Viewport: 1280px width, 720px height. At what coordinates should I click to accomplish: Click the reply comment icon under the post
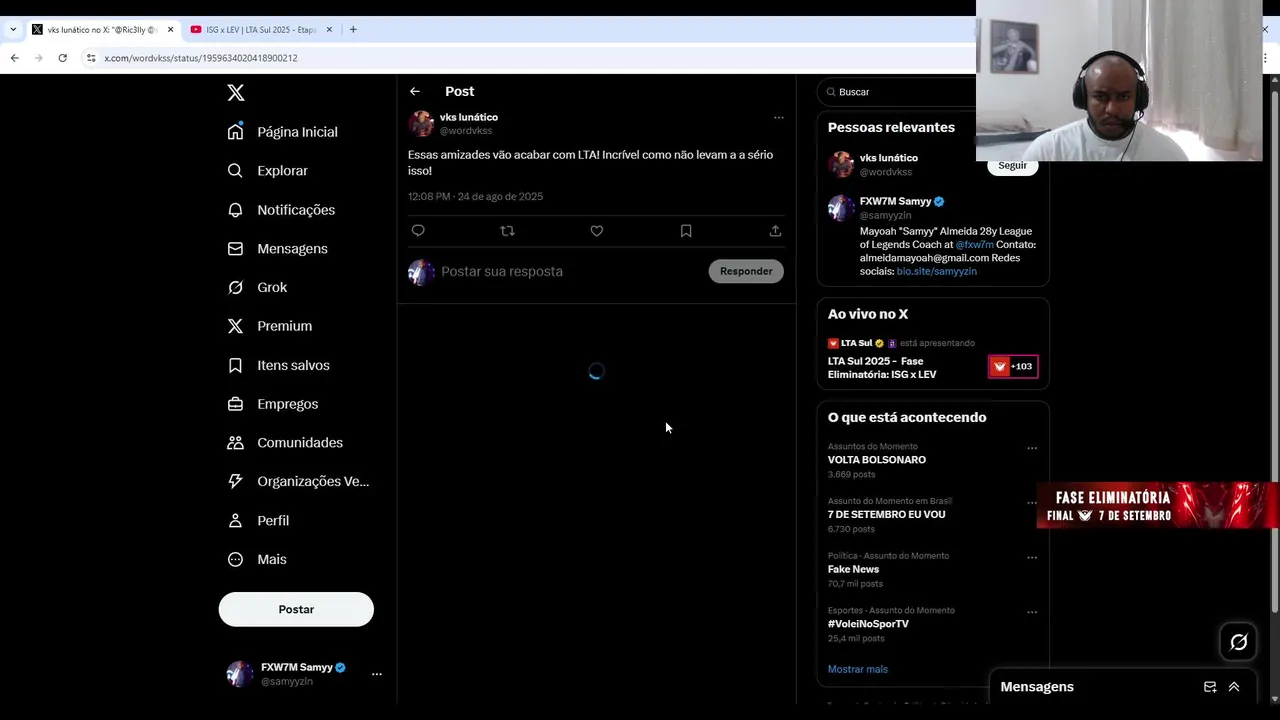[418, 231]
